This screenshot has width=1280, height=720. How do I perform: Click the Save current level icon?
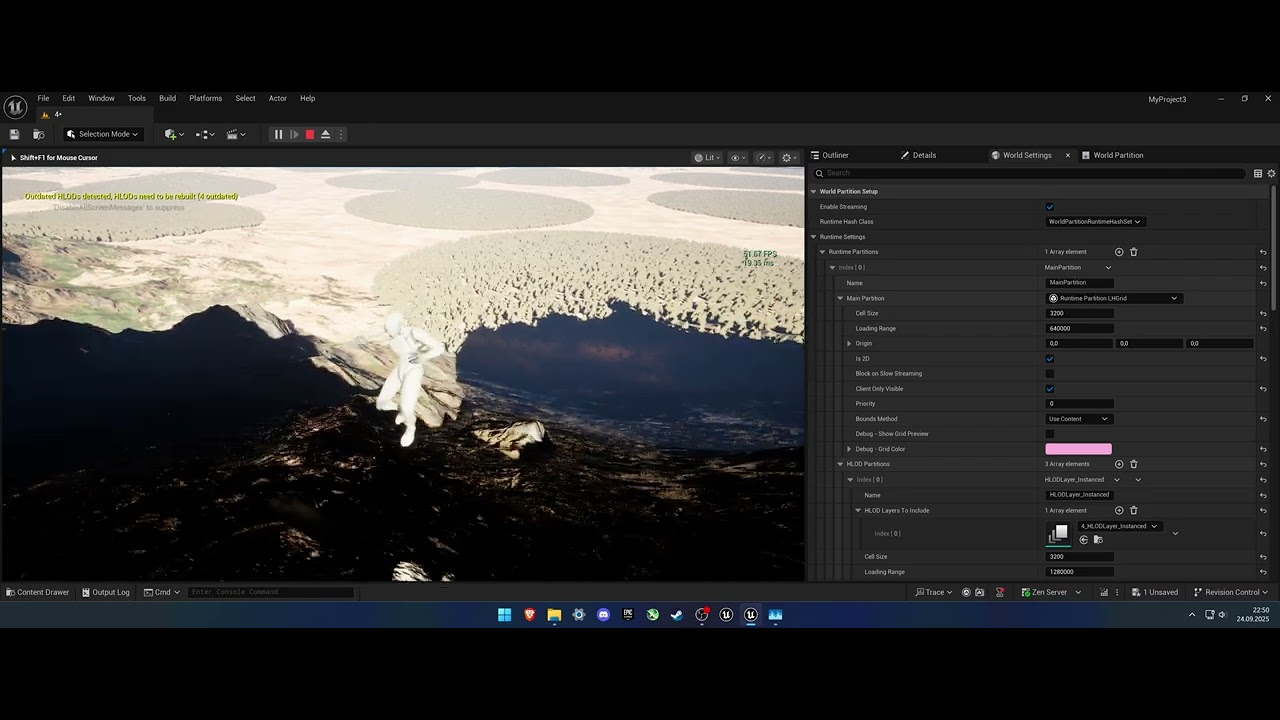[14, 134]
